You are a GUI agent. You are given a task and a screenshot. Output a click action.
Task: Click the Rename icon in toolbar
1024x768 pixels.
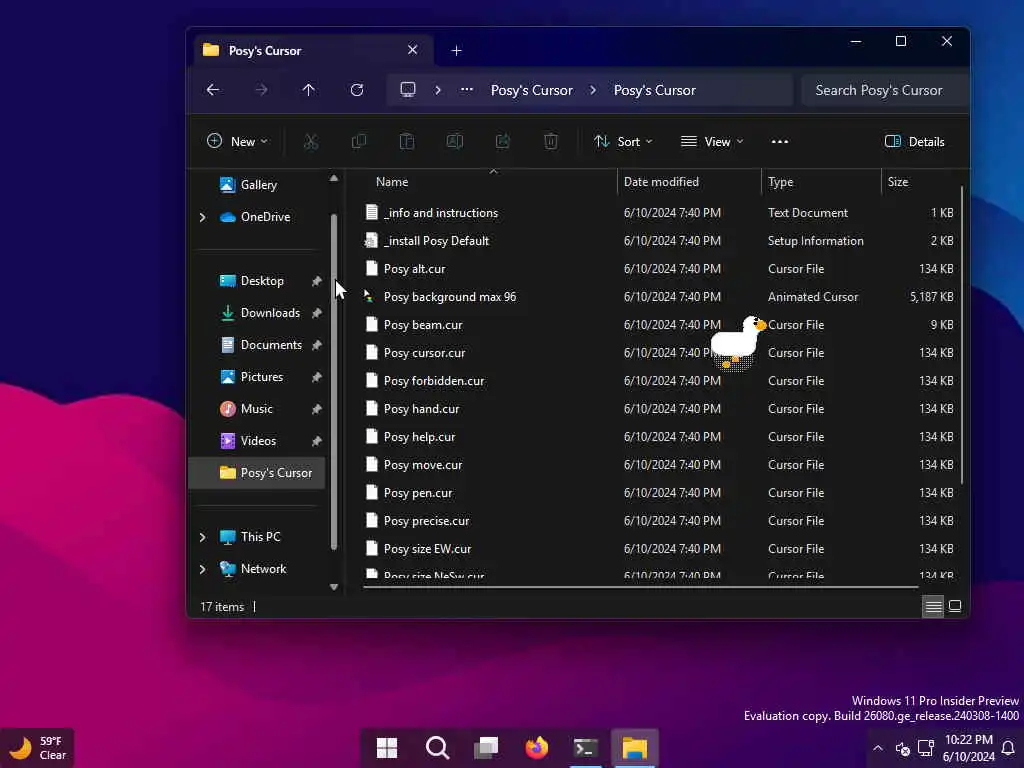coord(455,141)
